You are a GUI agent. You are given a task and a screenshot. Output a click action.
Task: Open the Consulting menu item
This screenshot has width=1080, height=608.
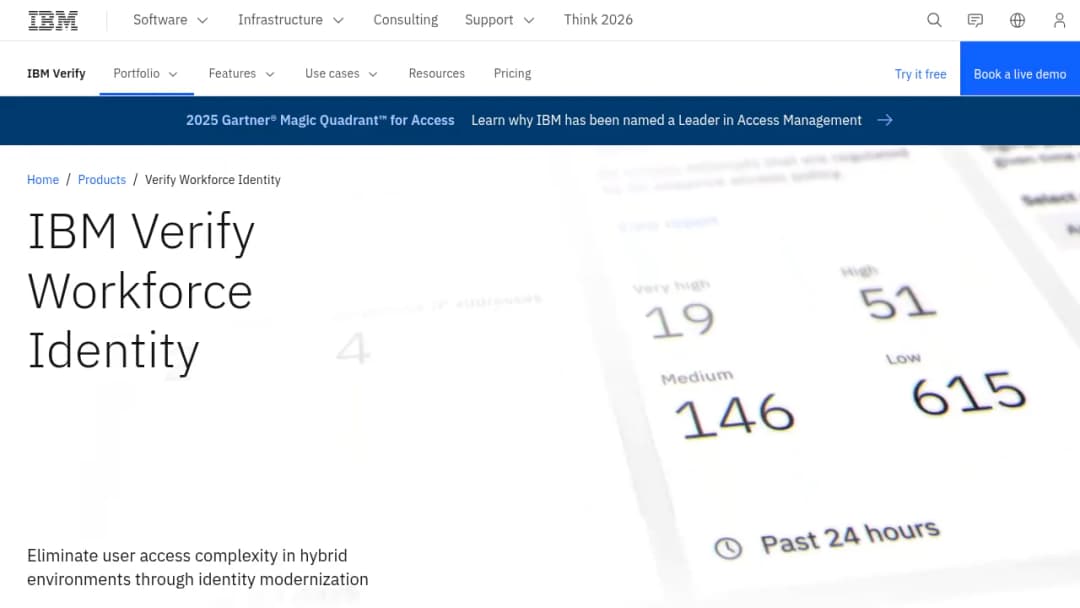coord(406,20)
